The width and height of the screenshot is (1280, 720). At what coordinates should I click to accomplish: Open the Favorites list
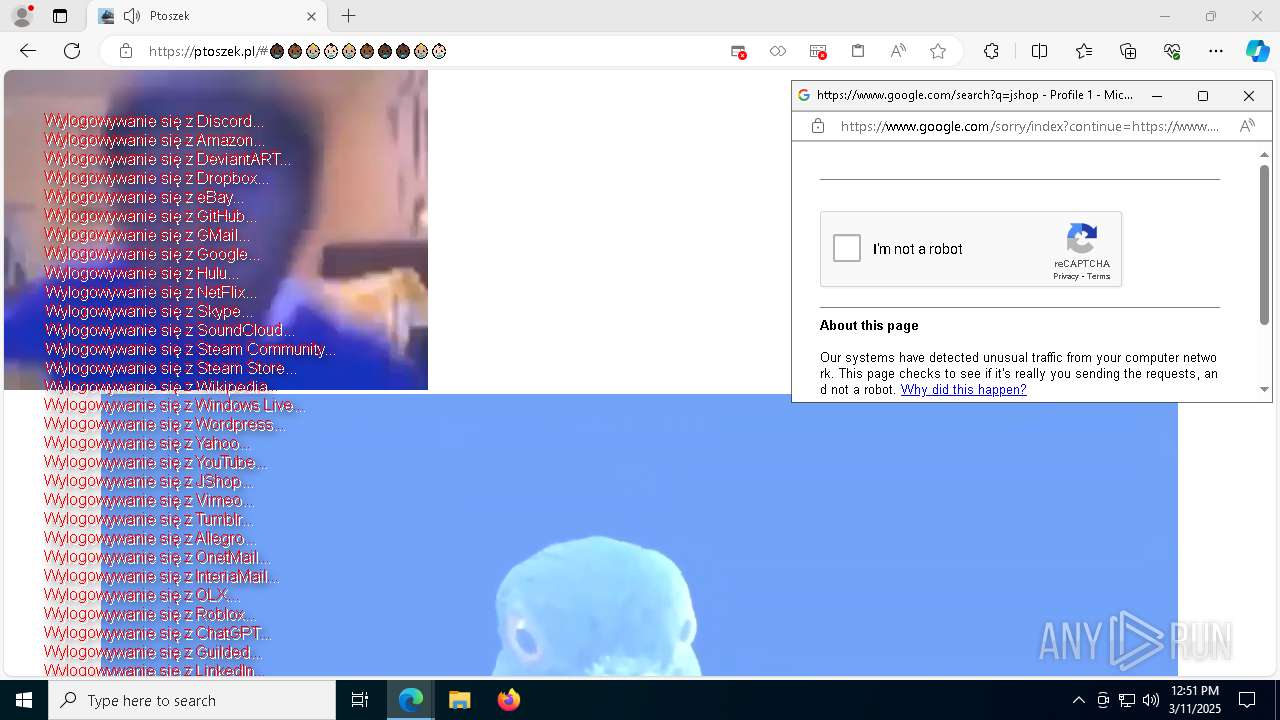click(1084, 51)
